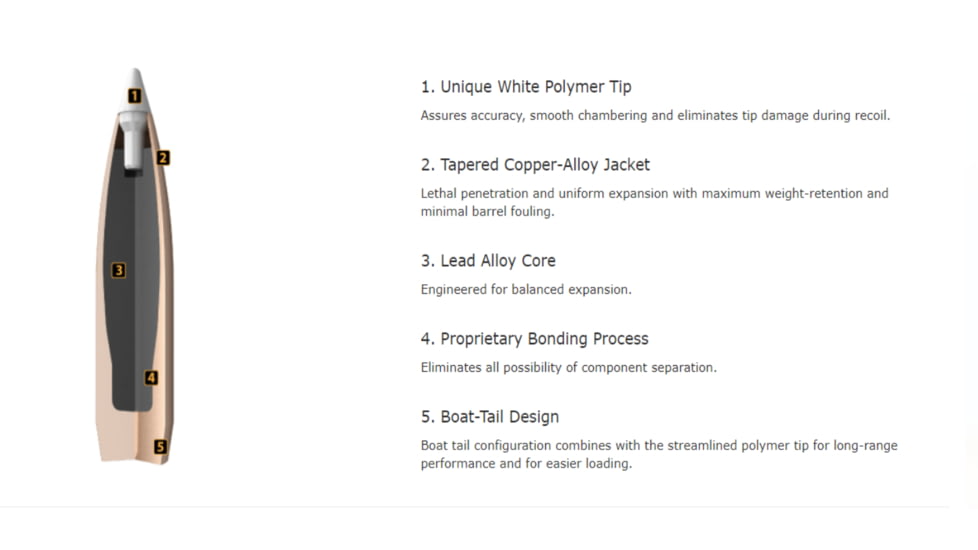
Task: Click the number 4 marker on the bullet diagram
Action: [151, 378]
